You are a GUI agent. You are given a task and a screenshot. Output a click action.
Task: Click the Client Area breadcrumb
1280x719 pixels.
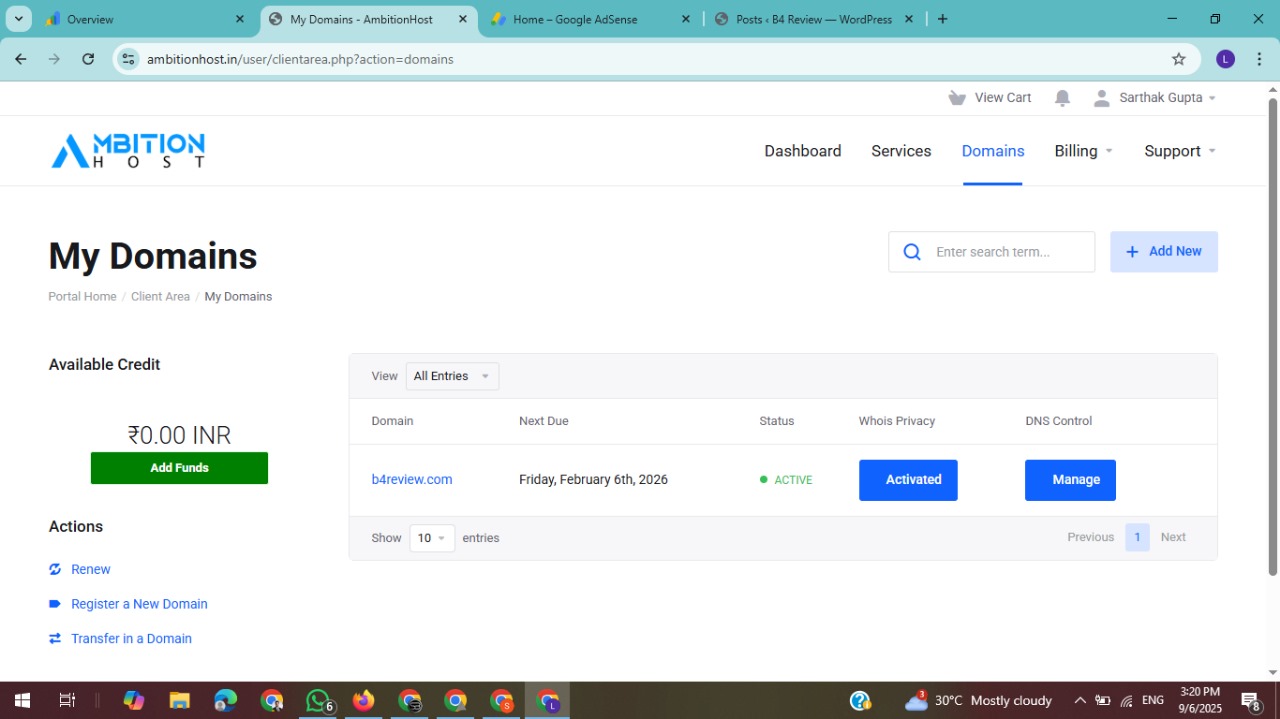point(160,297)
